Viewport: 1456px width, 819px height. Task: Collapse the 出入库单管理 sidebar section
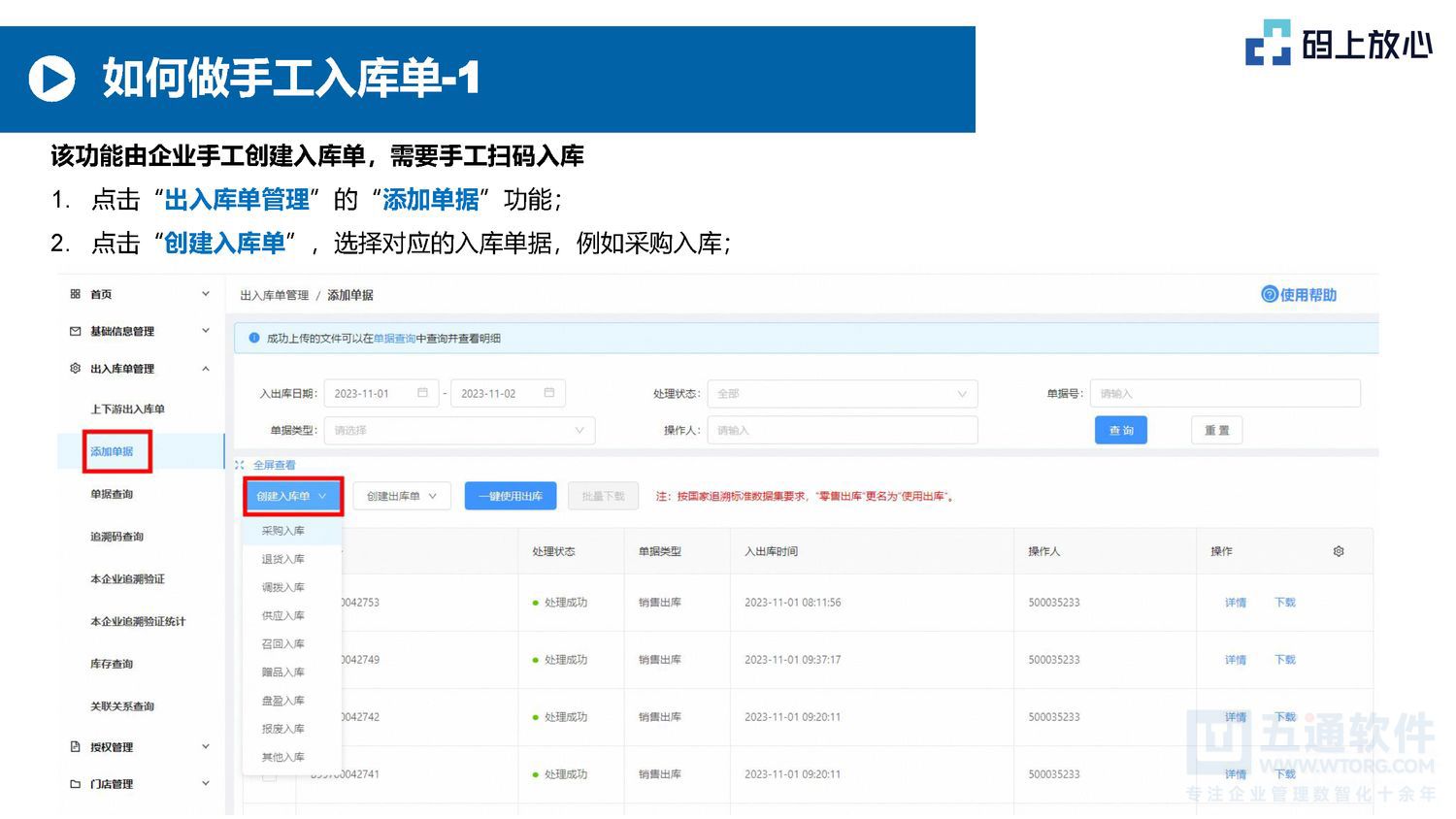click(x=205, y=369)
